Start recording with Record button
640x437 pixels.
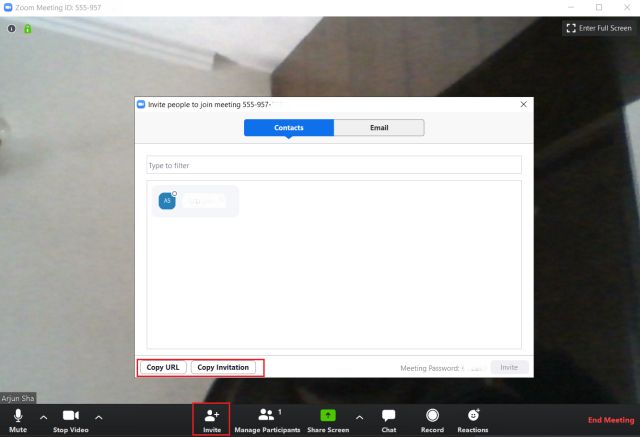click(x=432, y=421)
